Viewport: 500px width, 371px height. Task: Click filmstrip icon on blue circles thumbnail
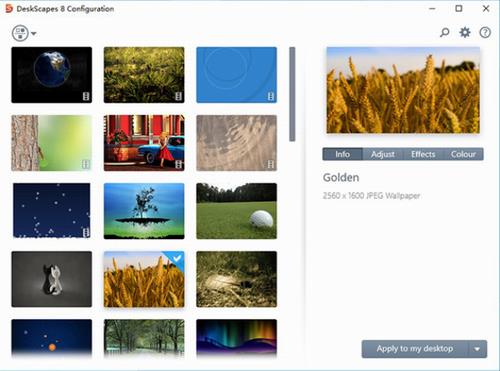pyautogui.click(x=271, y=96)
